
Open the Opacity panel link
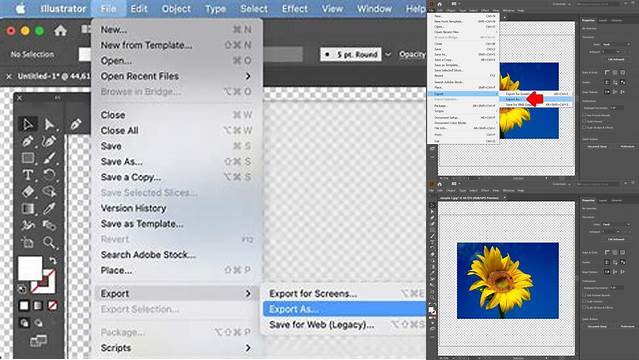coord(412,54)
